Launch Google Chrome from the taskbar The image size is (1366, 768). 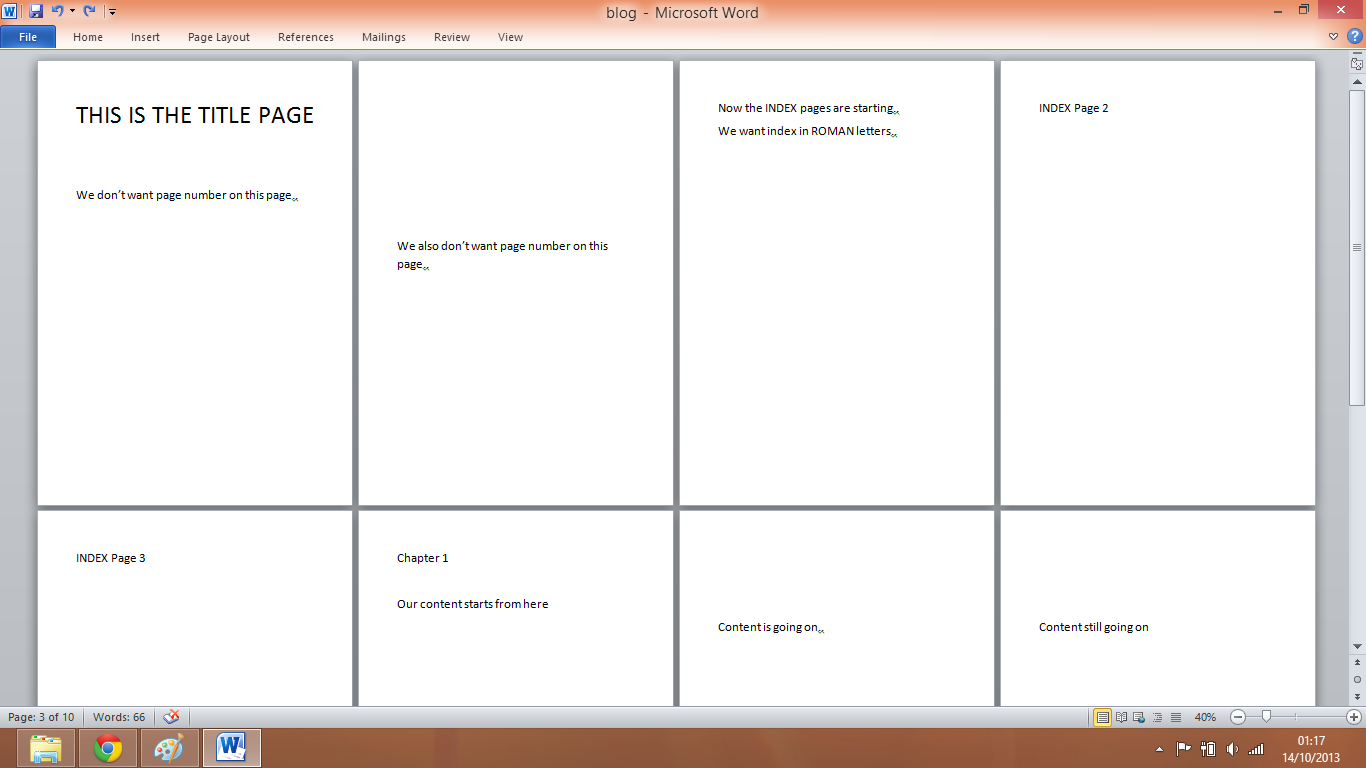[108, 747]
